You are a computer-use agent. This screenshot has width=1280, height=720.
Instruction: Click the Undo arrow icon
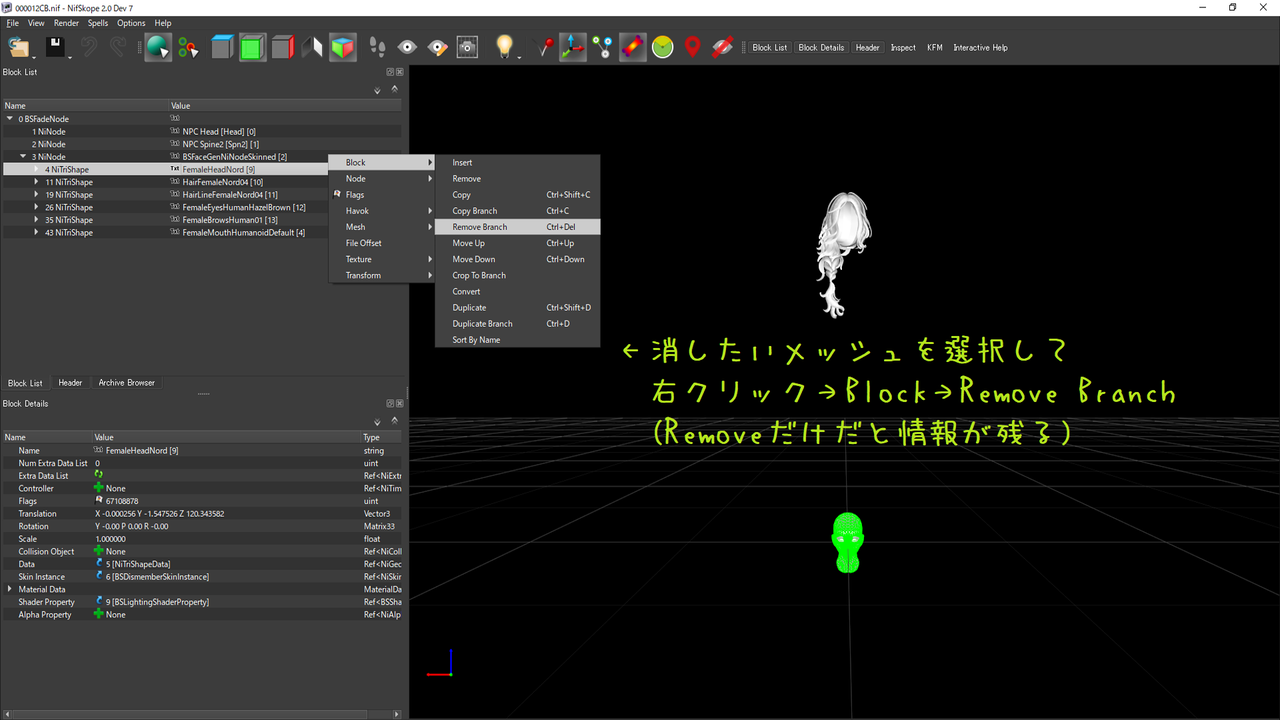point(89,47)
